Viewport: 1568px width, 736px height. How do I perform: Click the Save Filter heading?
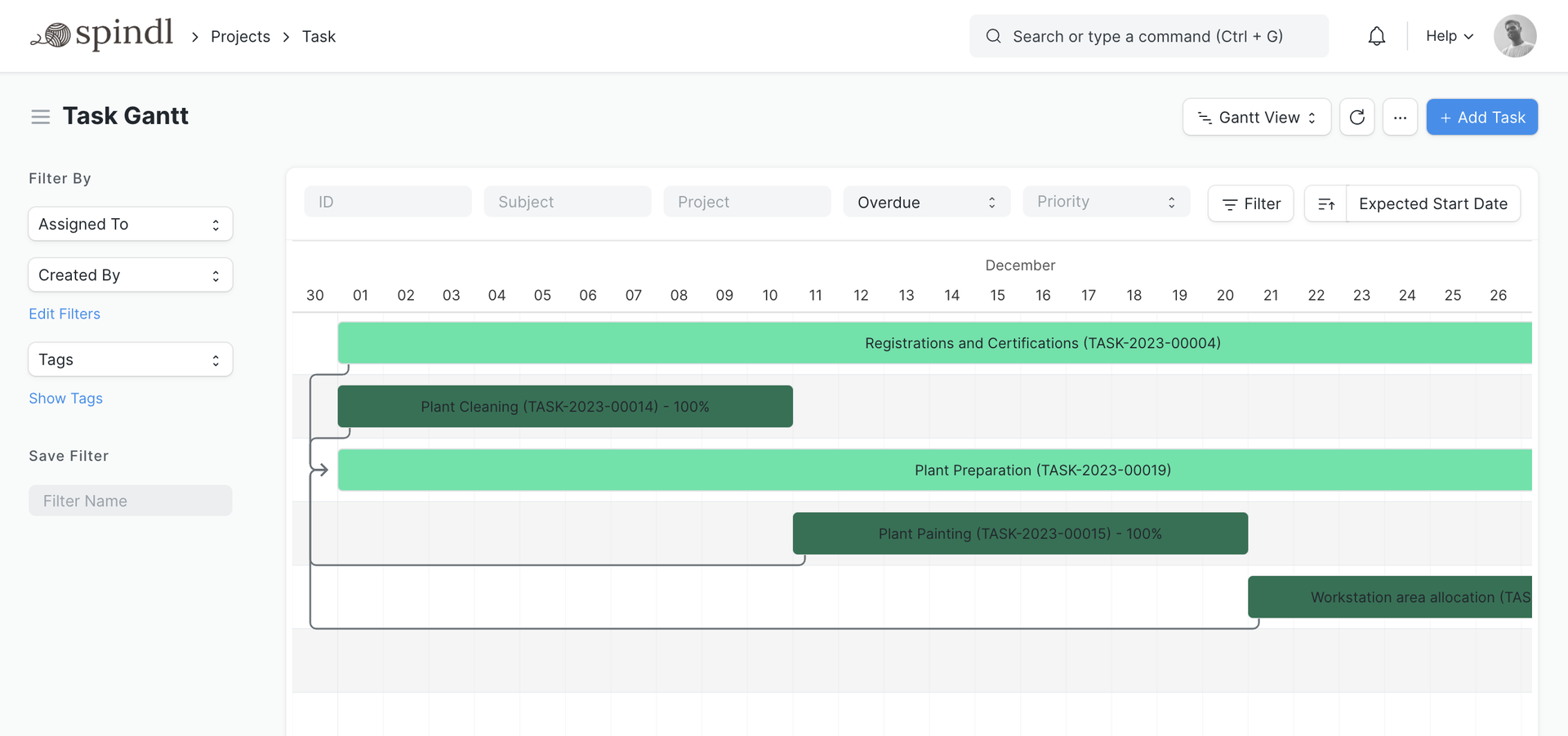pyautogui.click(x=69, y=456)
